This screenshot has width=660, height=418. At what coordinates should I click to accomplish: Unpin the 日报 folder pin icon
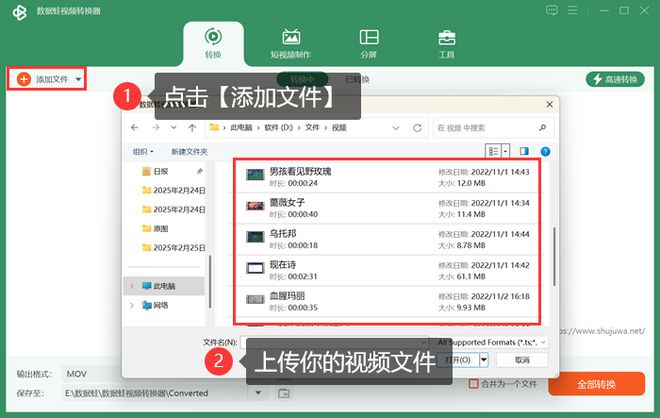click(199, 171)
